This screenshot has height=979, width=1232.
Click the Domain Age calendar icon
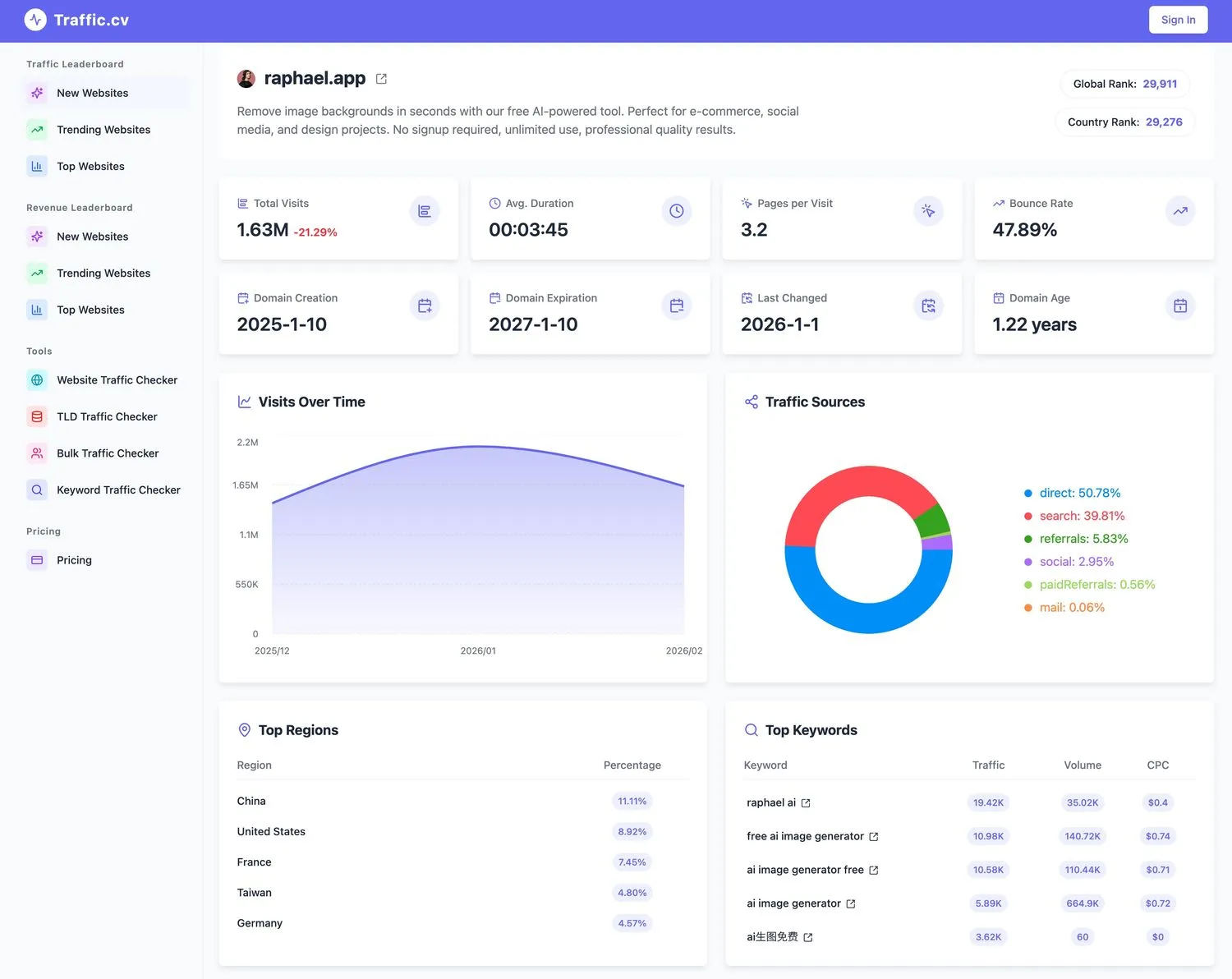point(1180,306)
